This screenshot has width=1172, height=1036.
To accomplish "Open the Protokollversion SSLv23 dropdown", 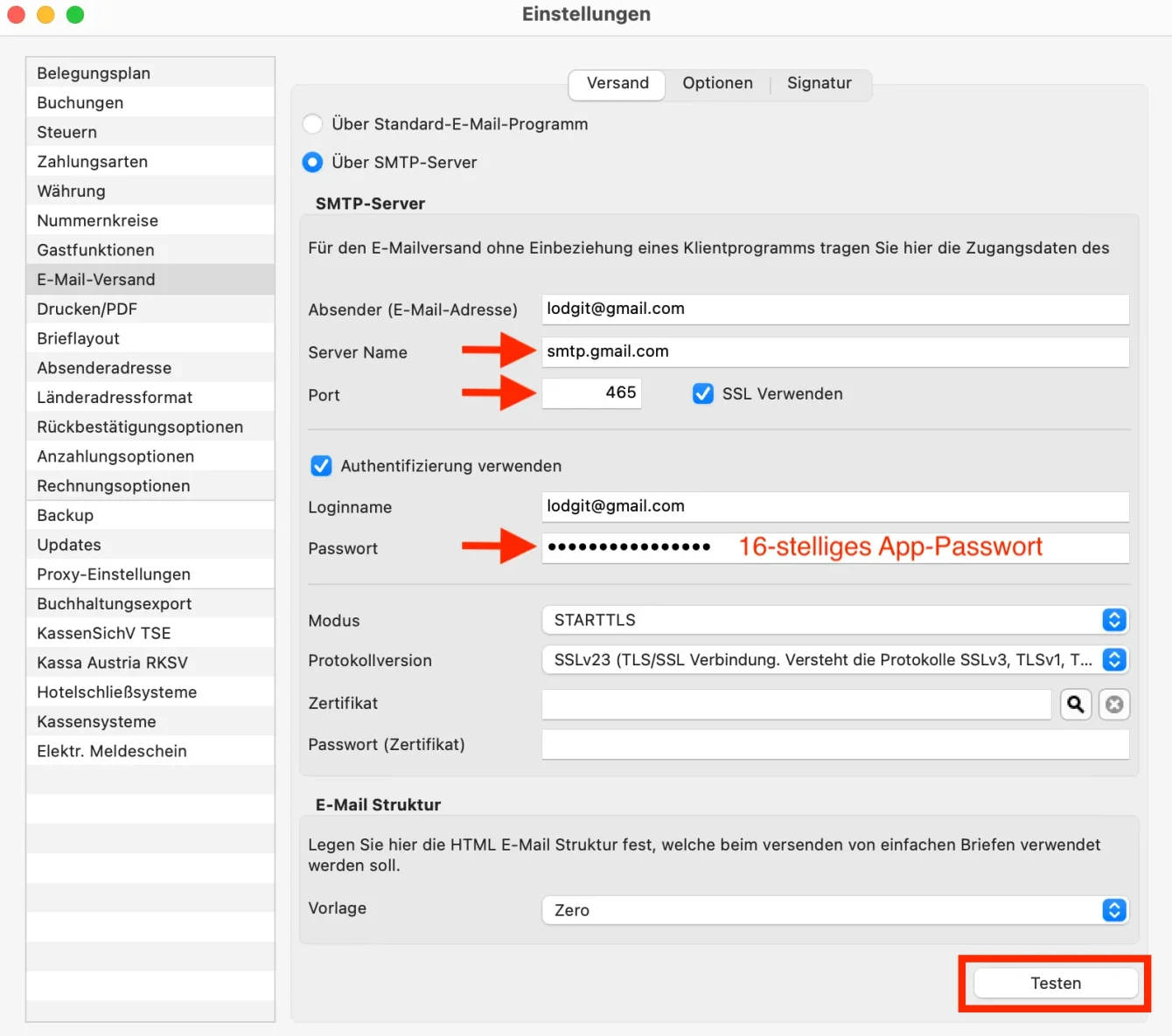I will 835,660.
